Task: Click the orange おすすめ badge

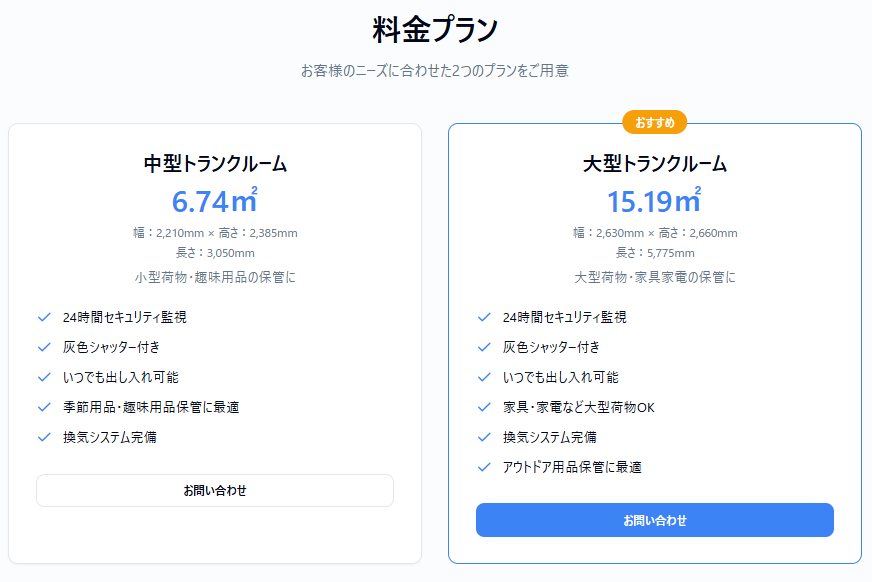Action: click(654, 122)
